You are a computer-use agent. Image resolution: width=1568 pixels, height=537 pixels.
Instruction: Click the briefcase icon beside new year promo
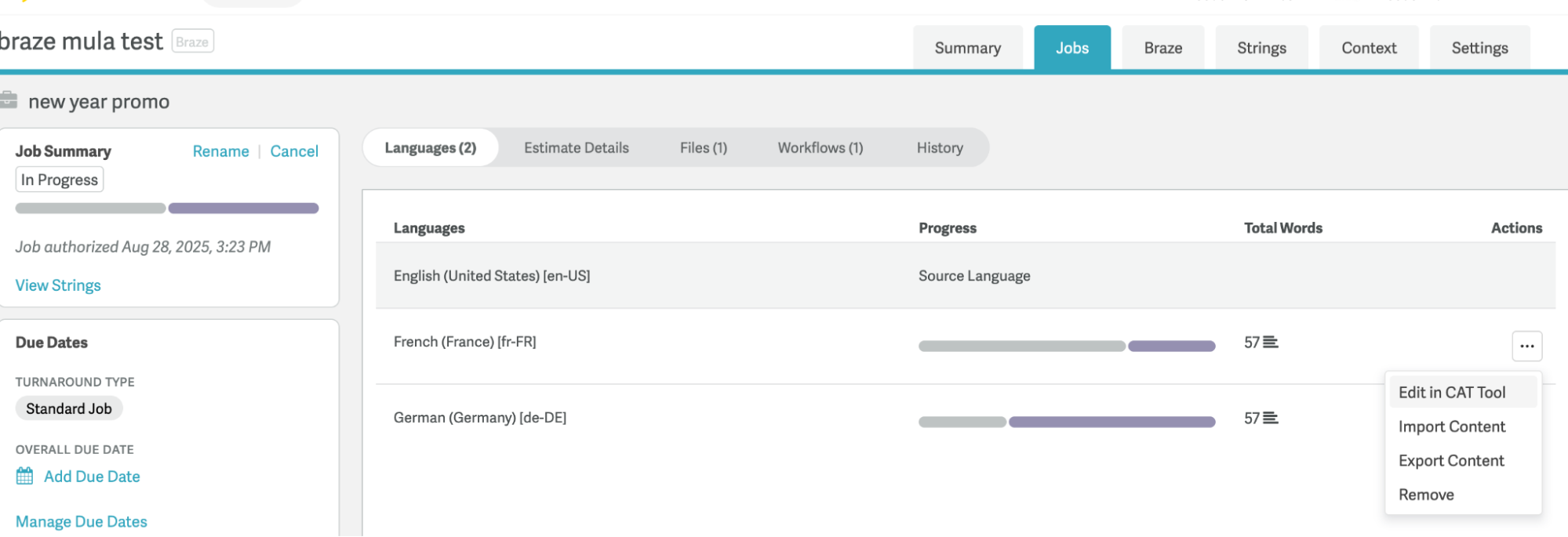9,100
